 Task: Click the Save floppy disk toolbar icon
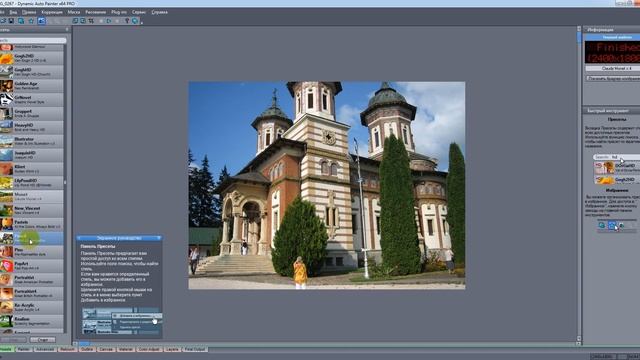point(11,21)
